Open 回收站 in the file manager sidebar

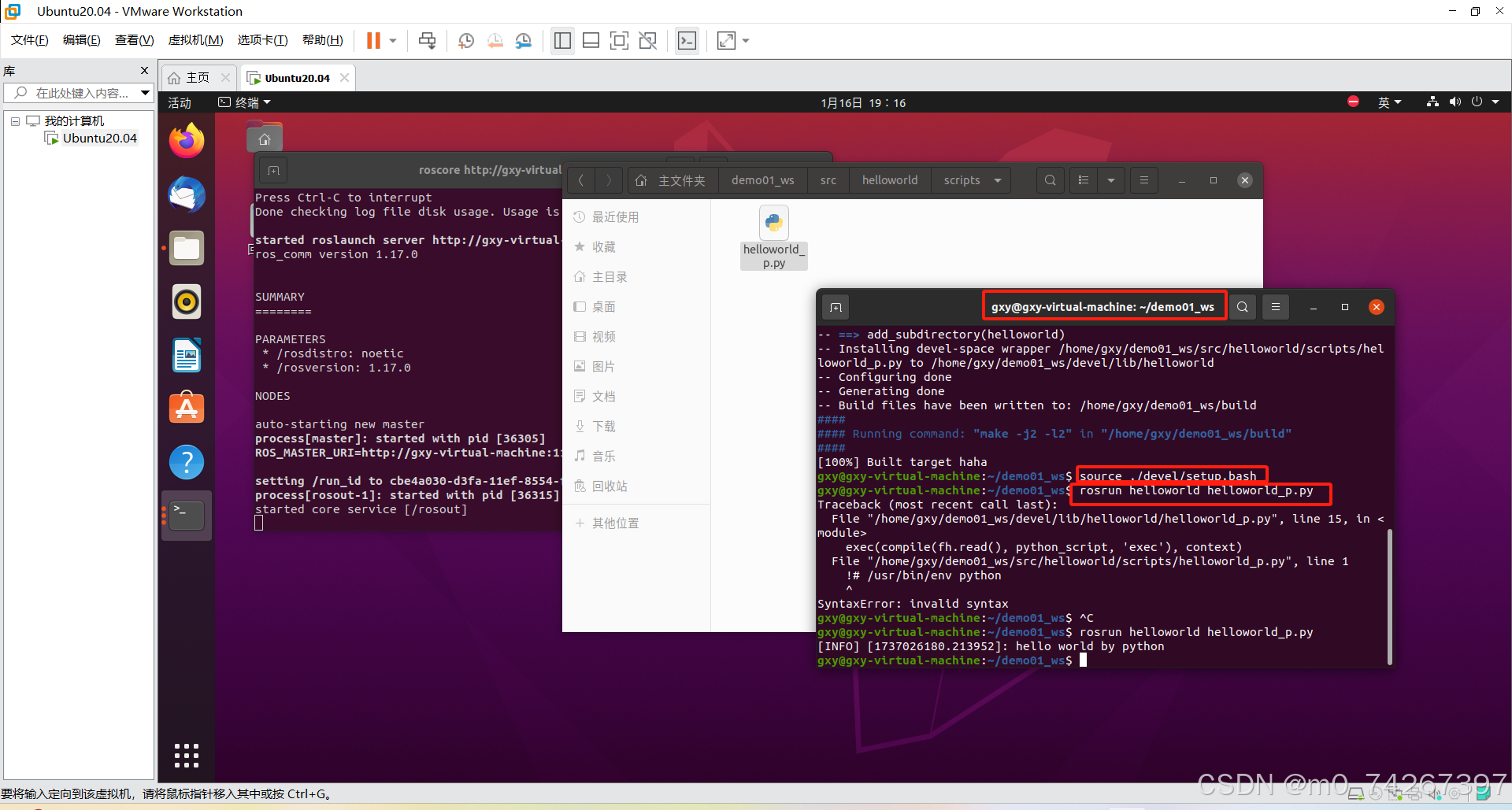pos(636,486)
